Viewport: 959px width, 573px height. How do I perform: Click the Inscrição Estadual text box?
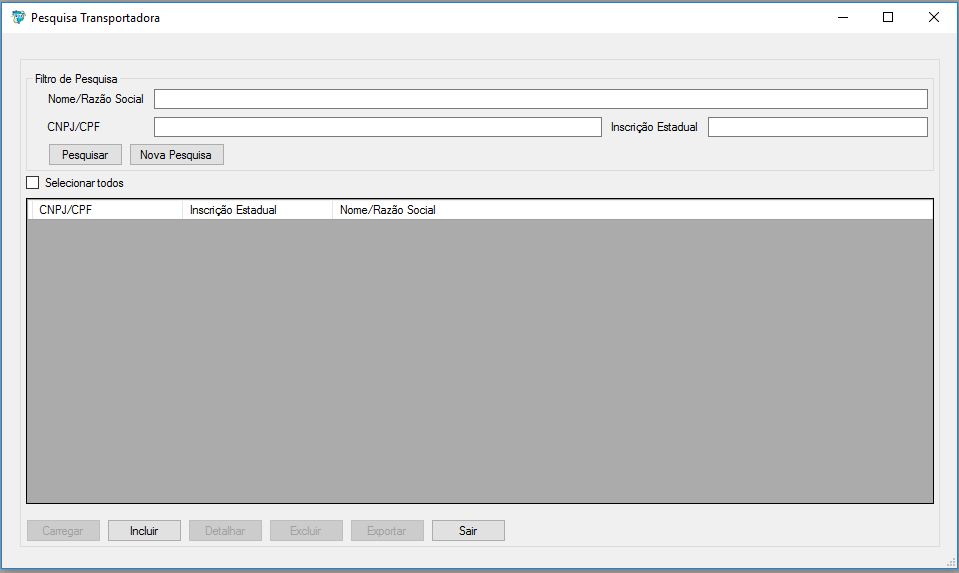(818, 127)
